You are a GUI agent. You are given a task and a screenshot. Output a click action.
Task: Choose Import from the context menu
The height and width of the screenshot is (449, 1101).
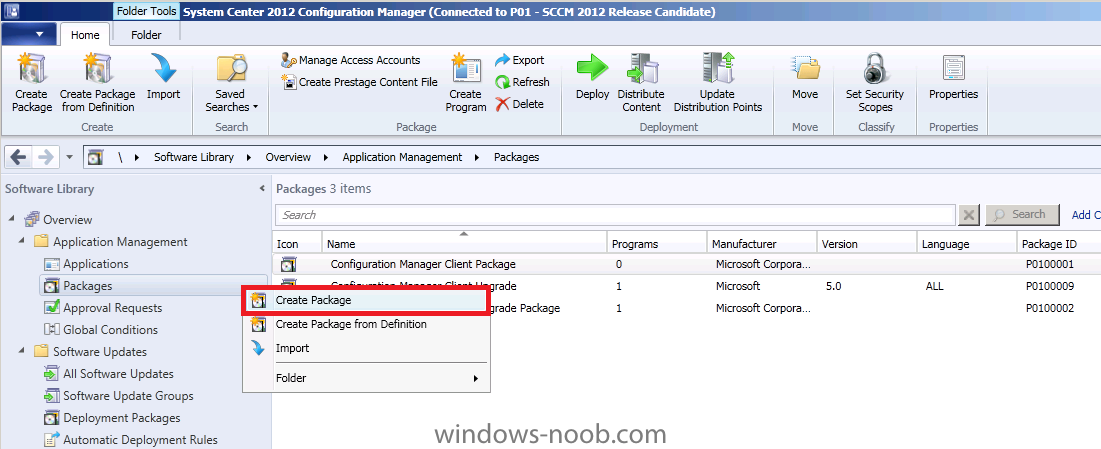tap(366, 348)
